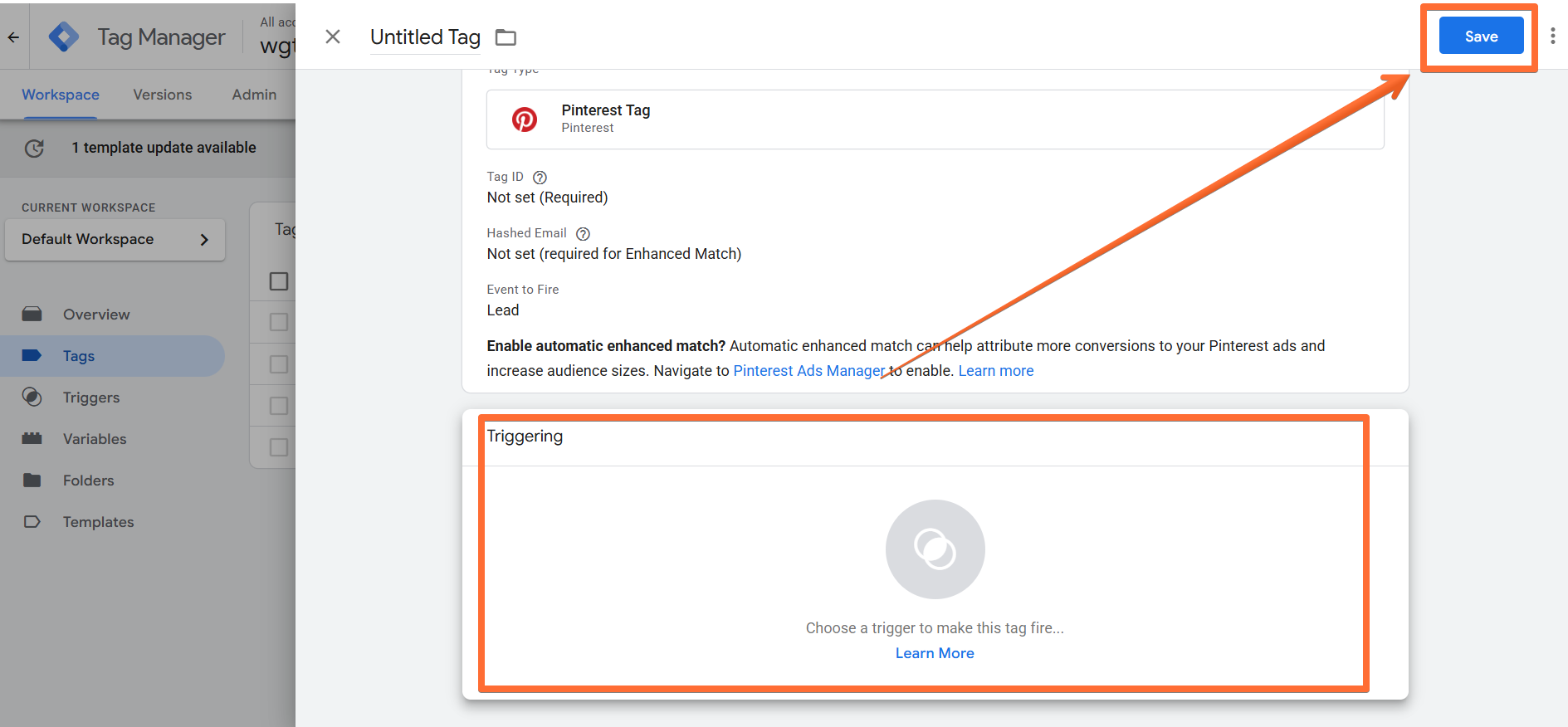
Task: Click the Overview briefcase icon
Action: [32, 314]
